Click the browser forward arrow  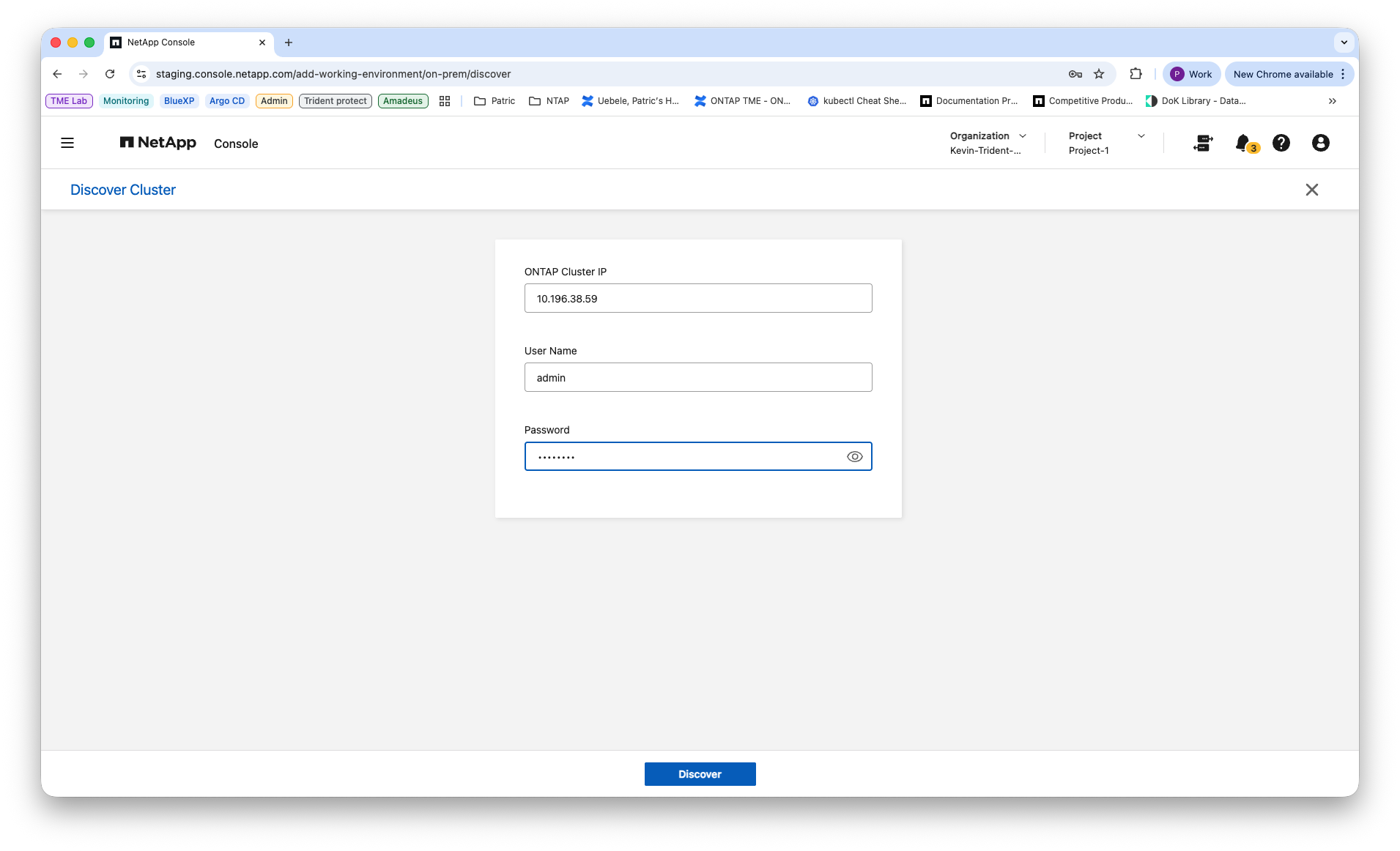84,74
